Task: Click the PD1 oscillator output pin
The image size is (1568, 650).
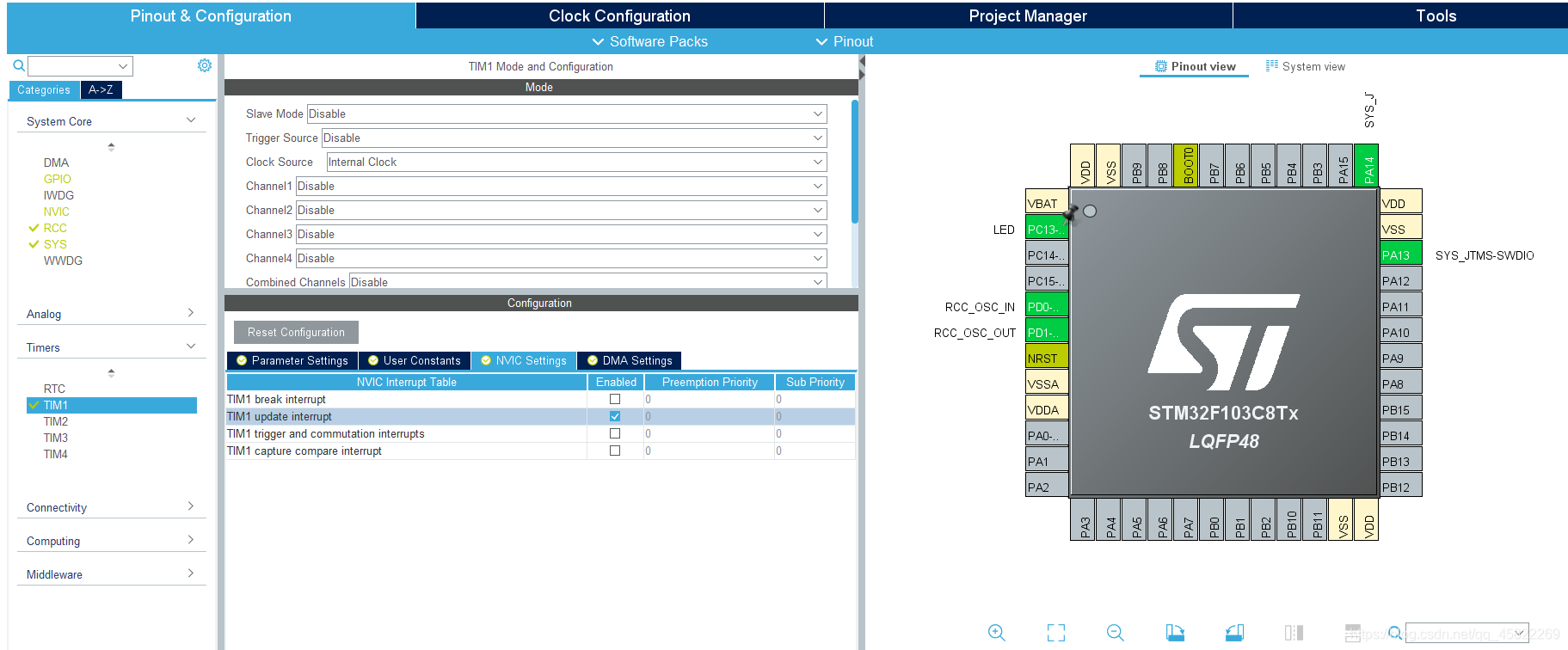Action: coord(1047,332)
